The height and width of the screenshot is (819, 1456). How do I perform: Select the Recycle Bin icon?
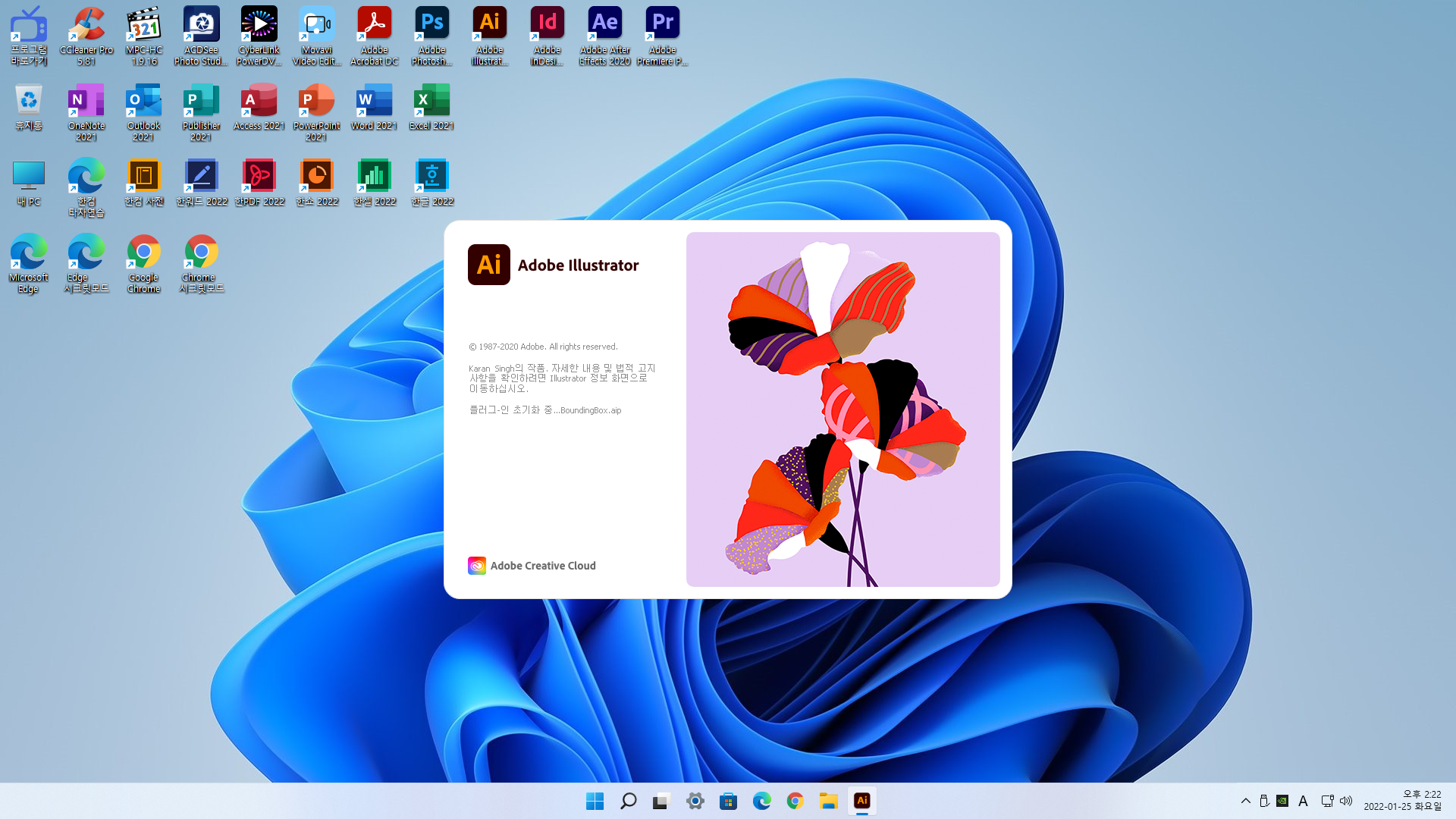(29, 100)
